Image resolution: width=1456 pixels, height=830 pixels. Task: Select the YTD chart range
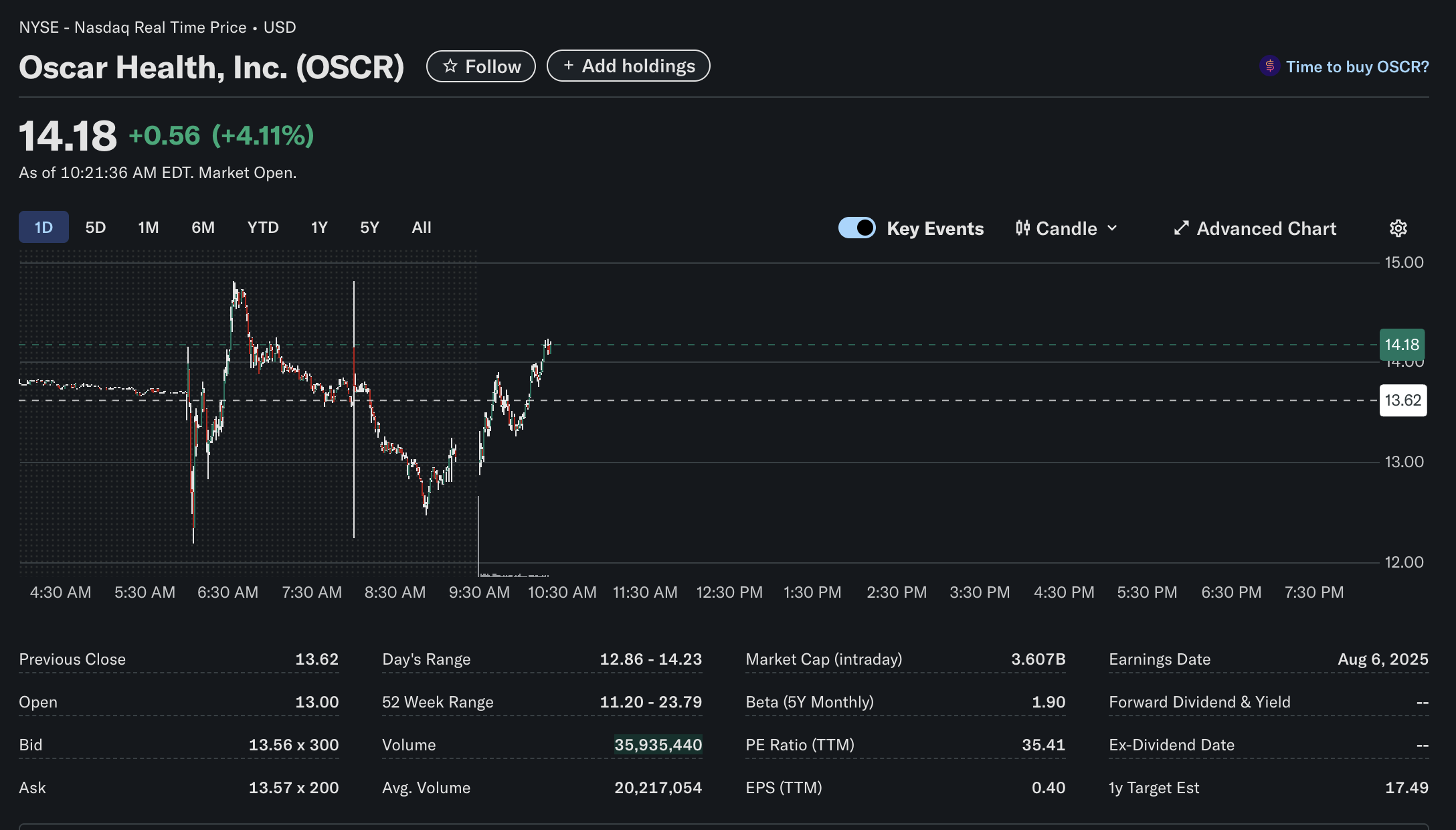(263, 227)
